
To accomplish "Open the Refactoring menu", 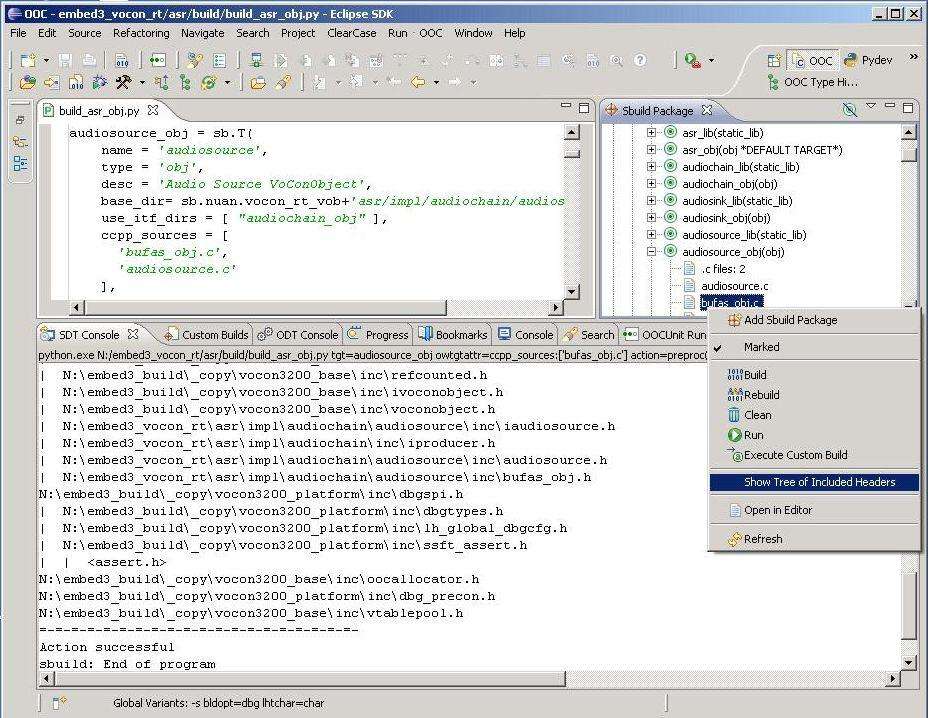I will coord(141,33).
